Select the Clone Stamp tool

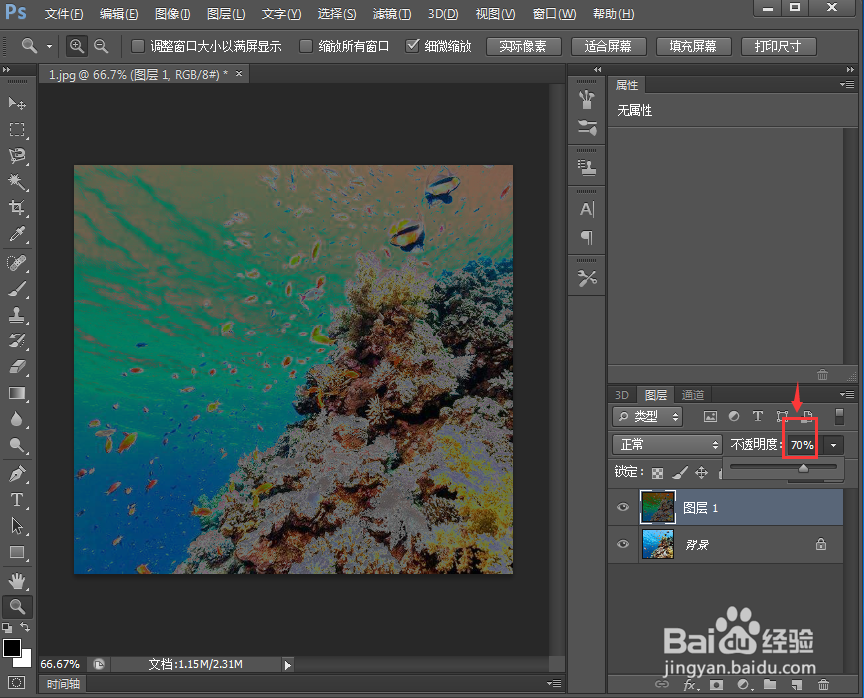pyautogui.click(x=17, y=315)
